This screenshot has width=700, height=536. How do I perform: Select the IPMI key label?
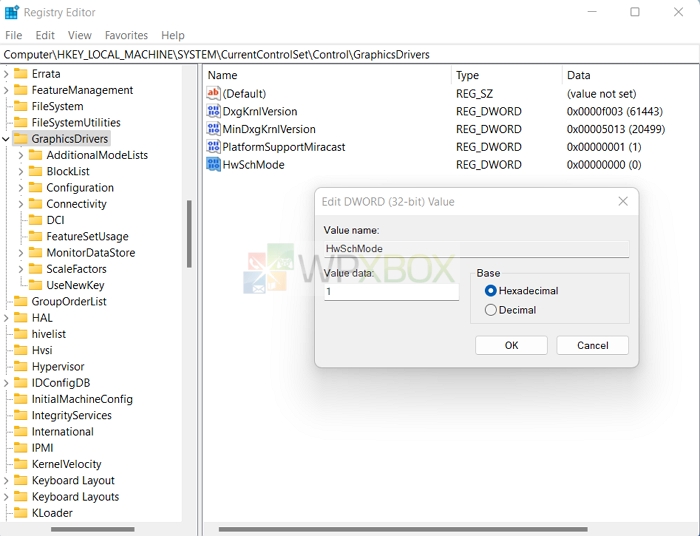coord(42,448)
